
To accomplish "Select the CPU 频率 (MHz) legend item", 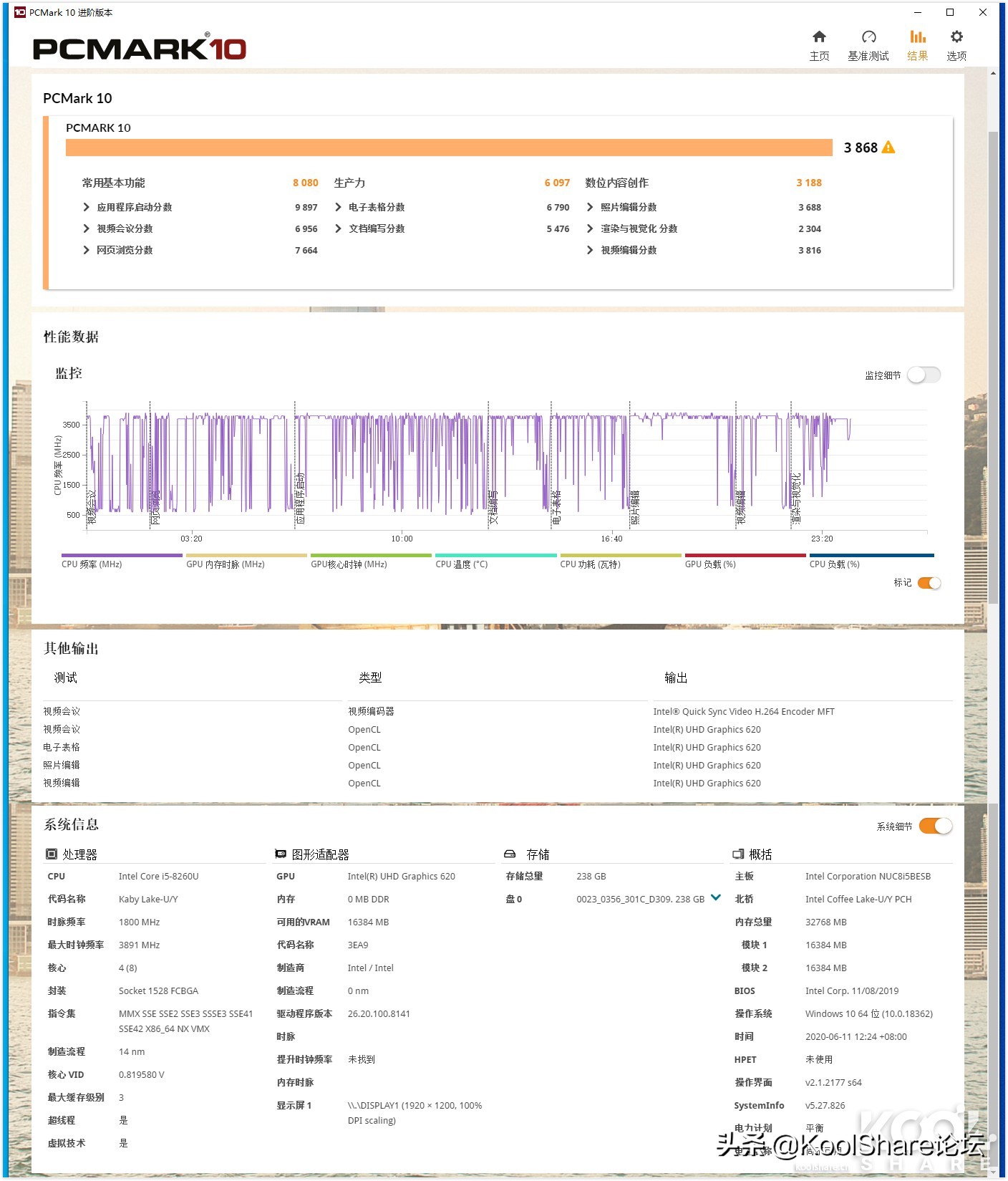I will pyautogui.click(x=92, y=564).
